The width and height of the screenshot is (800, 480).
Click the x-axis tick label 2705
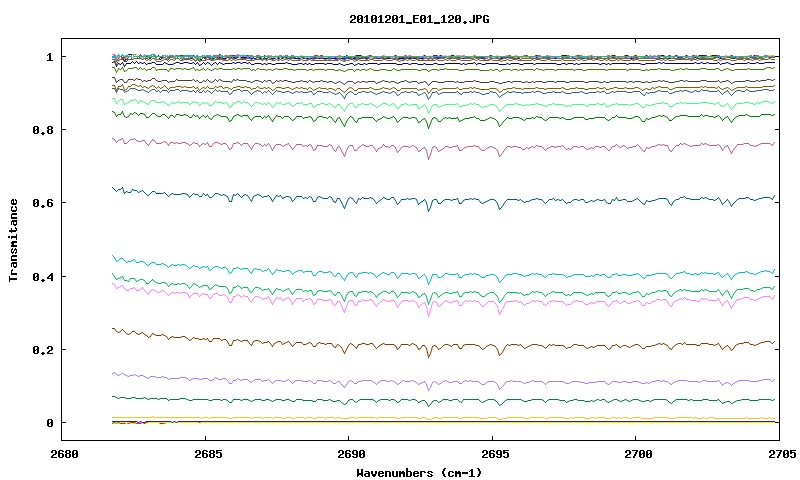pos(782,454)
